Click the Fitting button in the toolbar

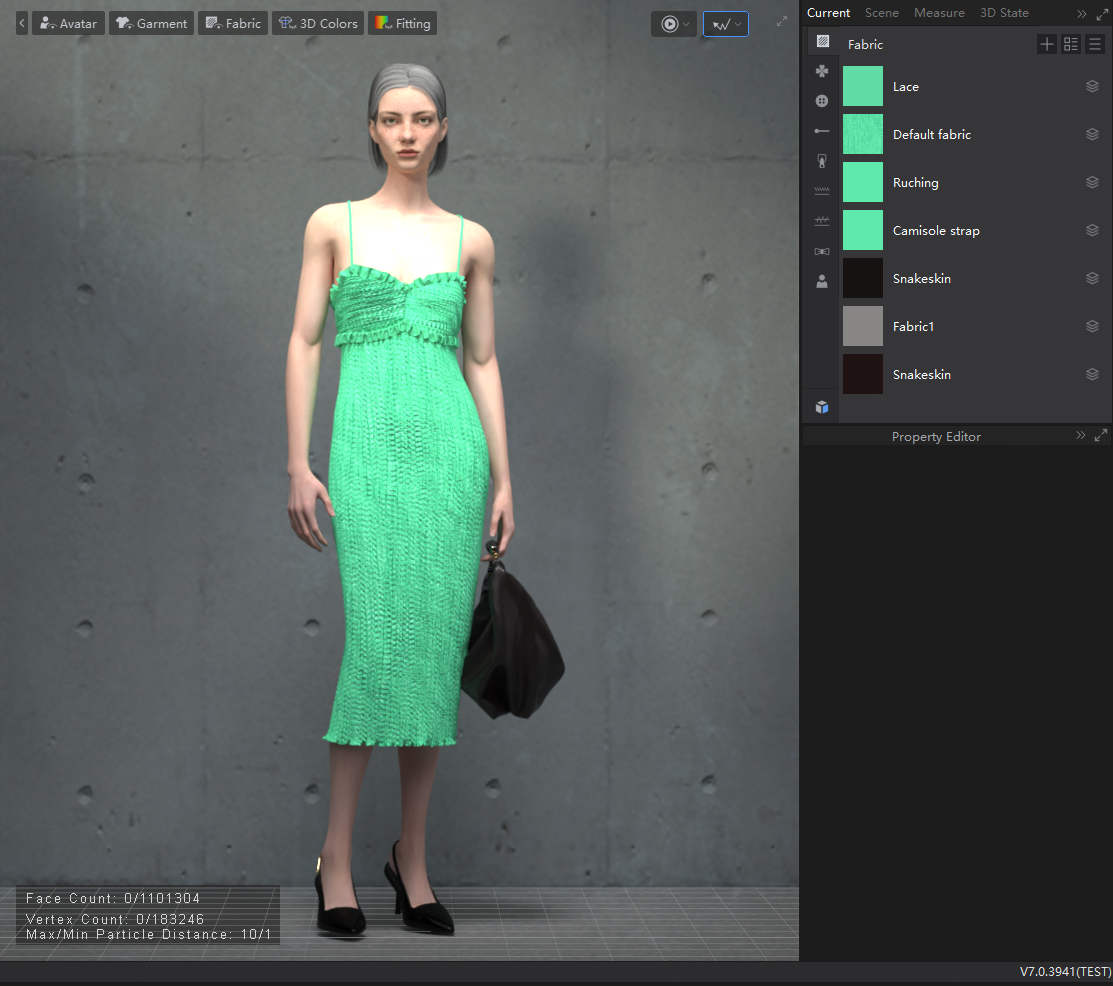pyautogui.click(x=402, y=23)
